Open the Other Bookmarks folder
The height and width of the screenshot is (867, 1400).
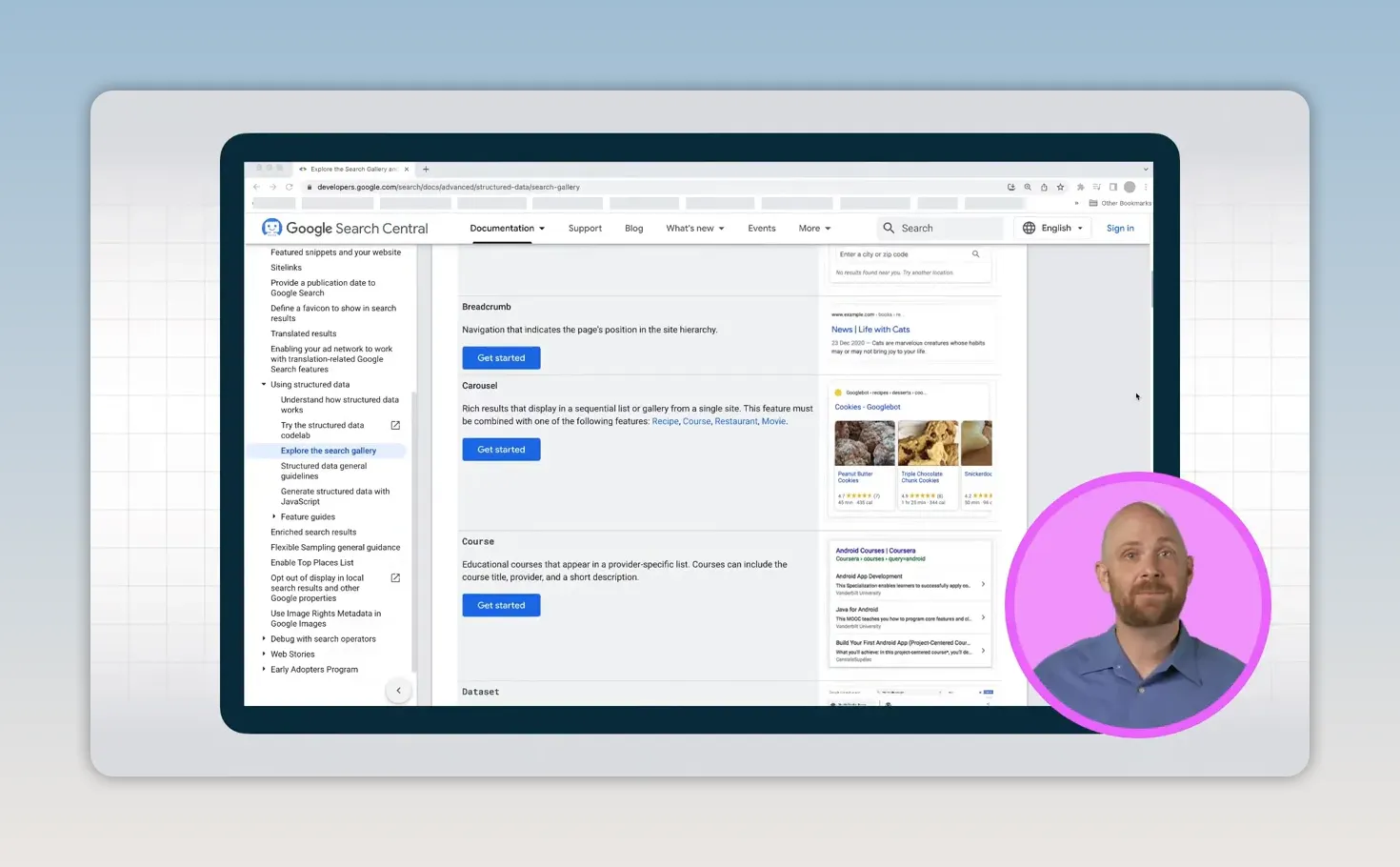(x=1120, y=203)
